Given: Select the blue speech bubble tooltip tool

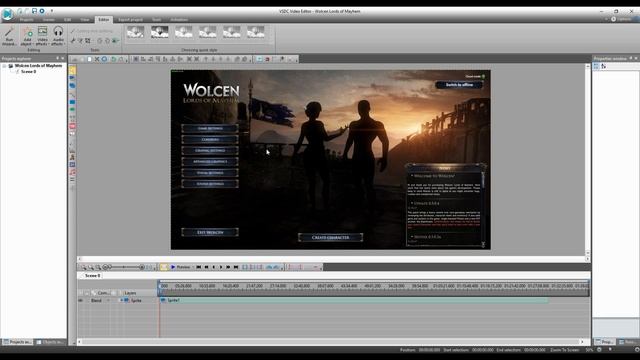Looking at the screenshot, I should pyautogui.click(x=72, y=86).
